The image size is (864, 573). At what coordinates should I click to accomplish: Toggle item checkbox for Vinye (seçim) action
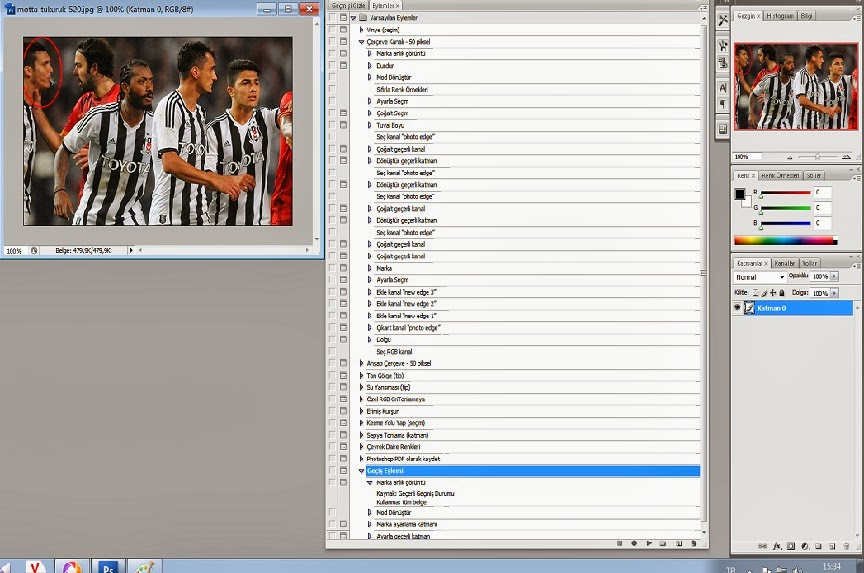pos(332,30)
